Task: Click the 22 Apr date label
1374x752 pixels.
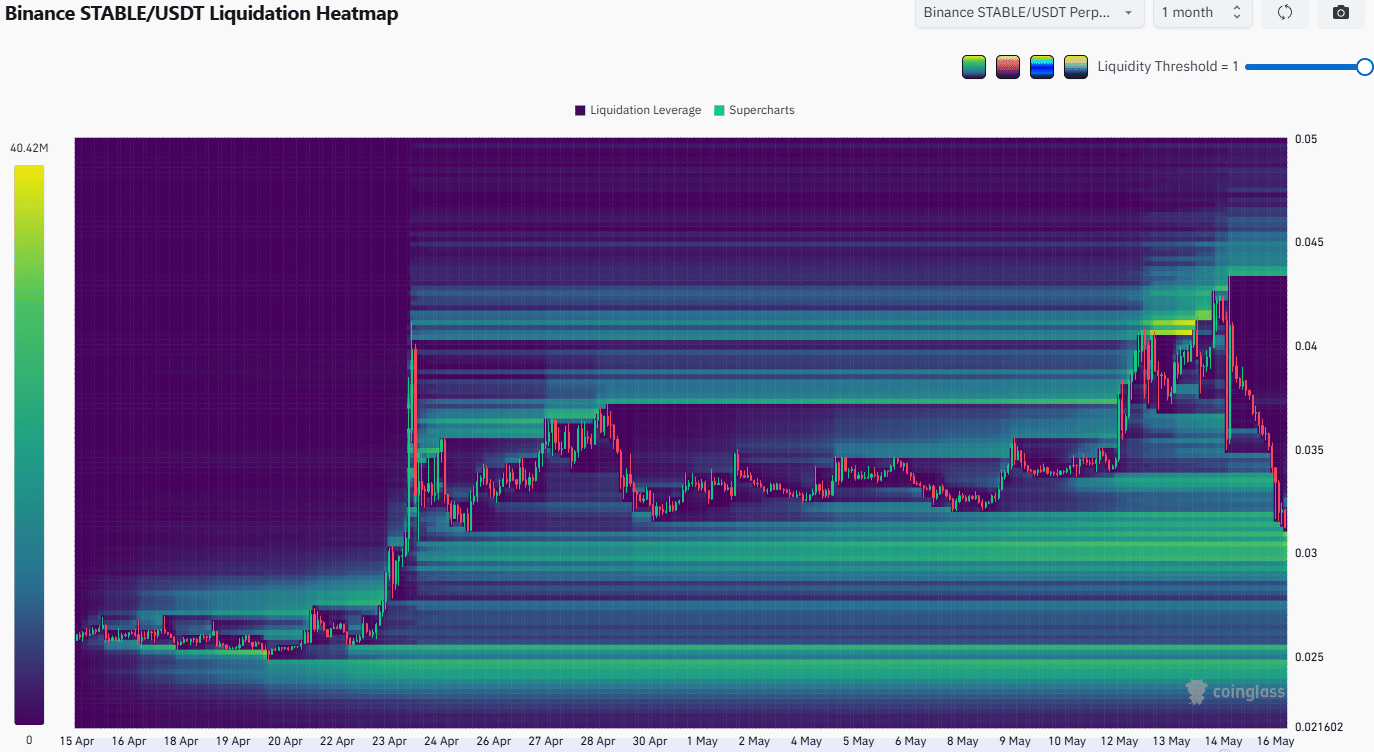Action: [337, 741]
